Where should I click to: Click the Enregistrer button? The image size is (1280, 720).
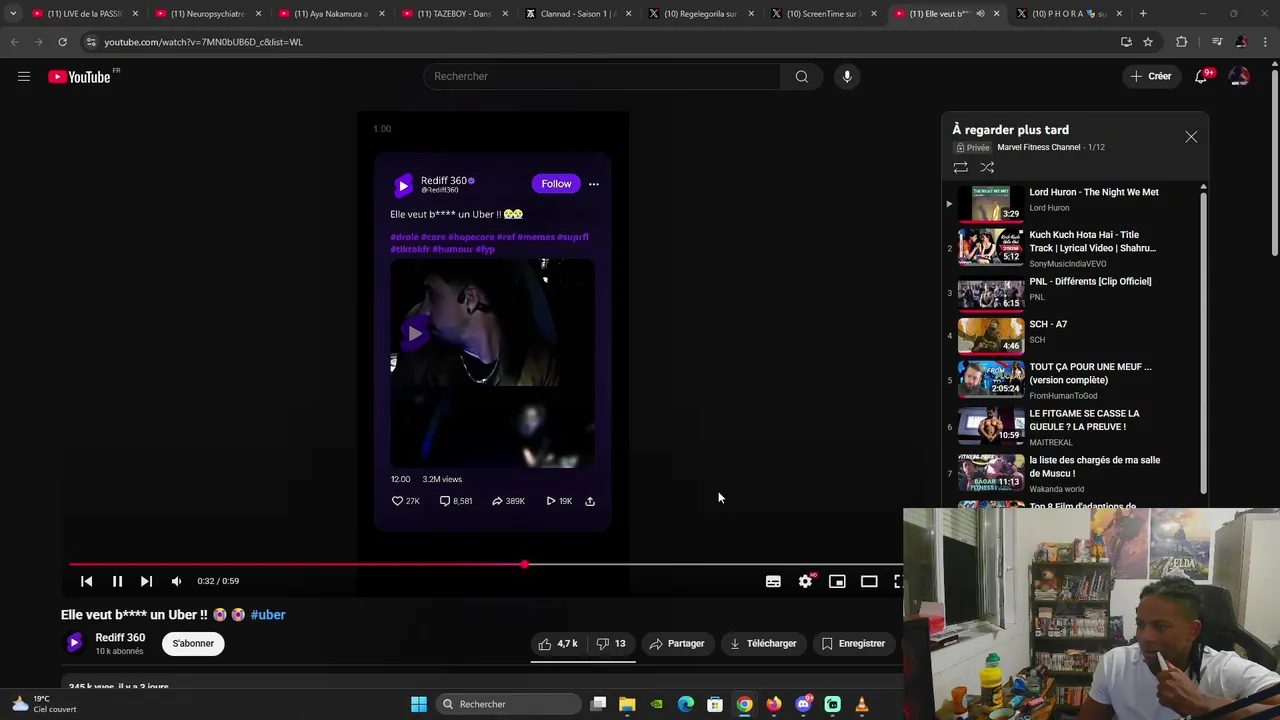[x=853, y=644]
